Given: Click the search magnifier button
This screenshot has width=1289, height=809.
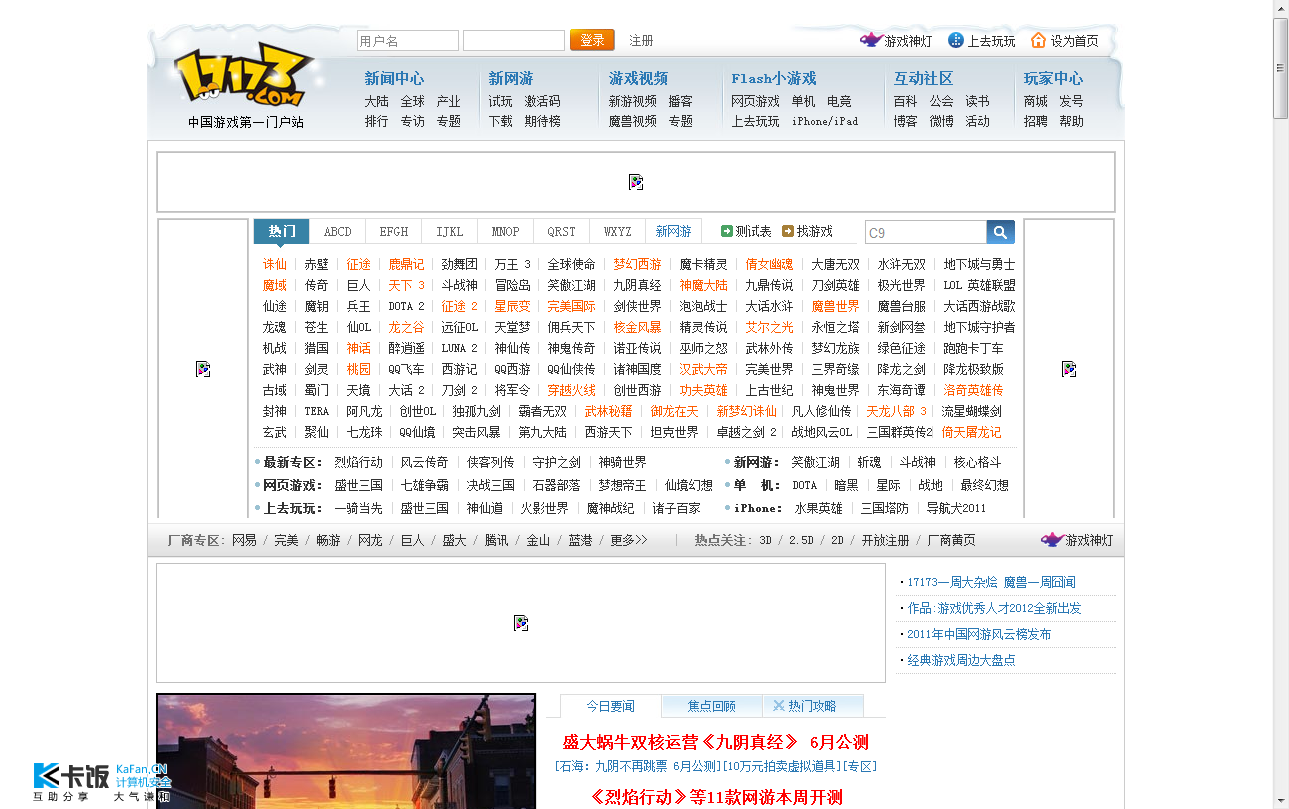Looking at the screenshot, I should pyautogui.click(x=1001, y=232).
